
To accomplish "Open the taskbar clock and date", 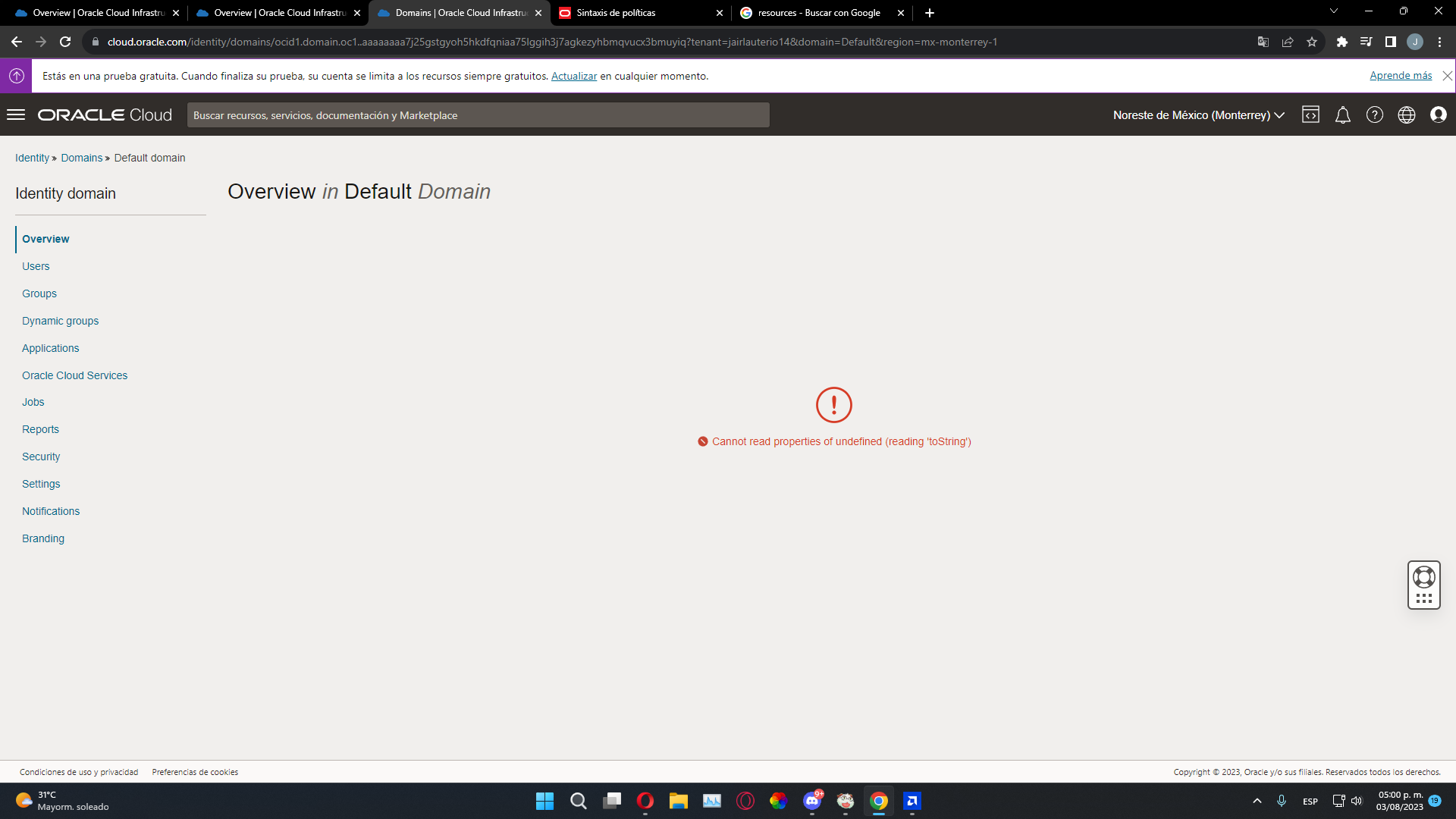I will click(1400, 801).
